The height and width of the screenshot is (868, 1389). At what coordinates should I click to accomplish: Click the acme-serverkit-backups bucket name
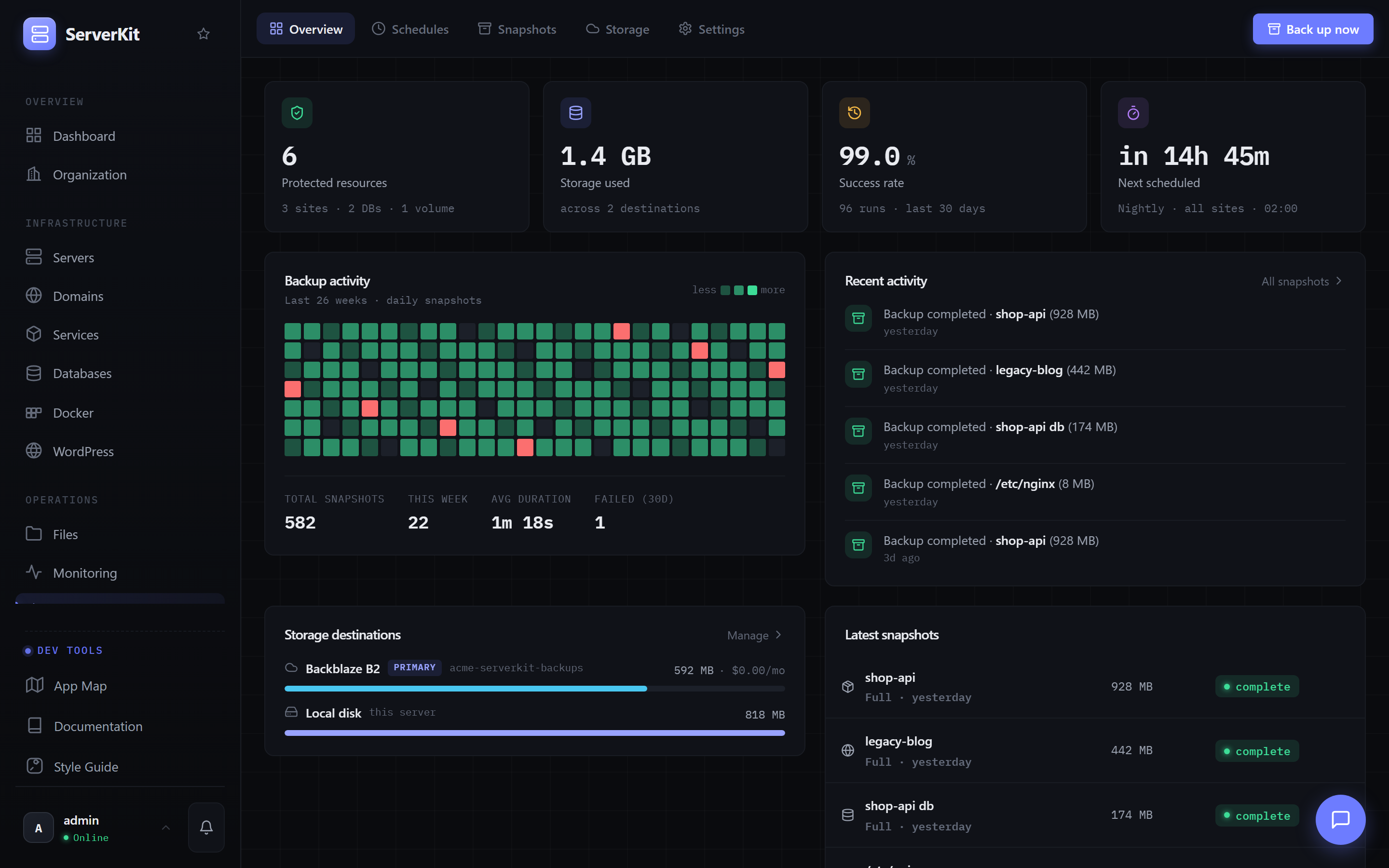516,668
